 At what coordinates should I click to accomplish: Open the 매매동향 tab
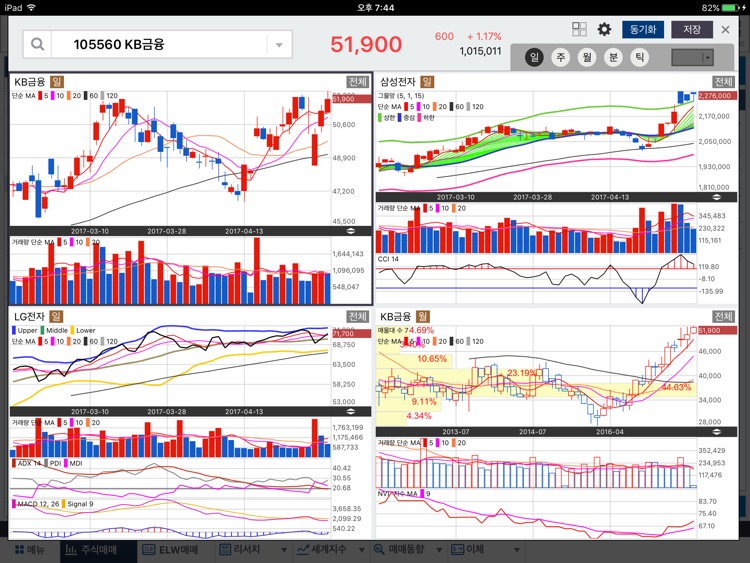[x=399, y=550]
